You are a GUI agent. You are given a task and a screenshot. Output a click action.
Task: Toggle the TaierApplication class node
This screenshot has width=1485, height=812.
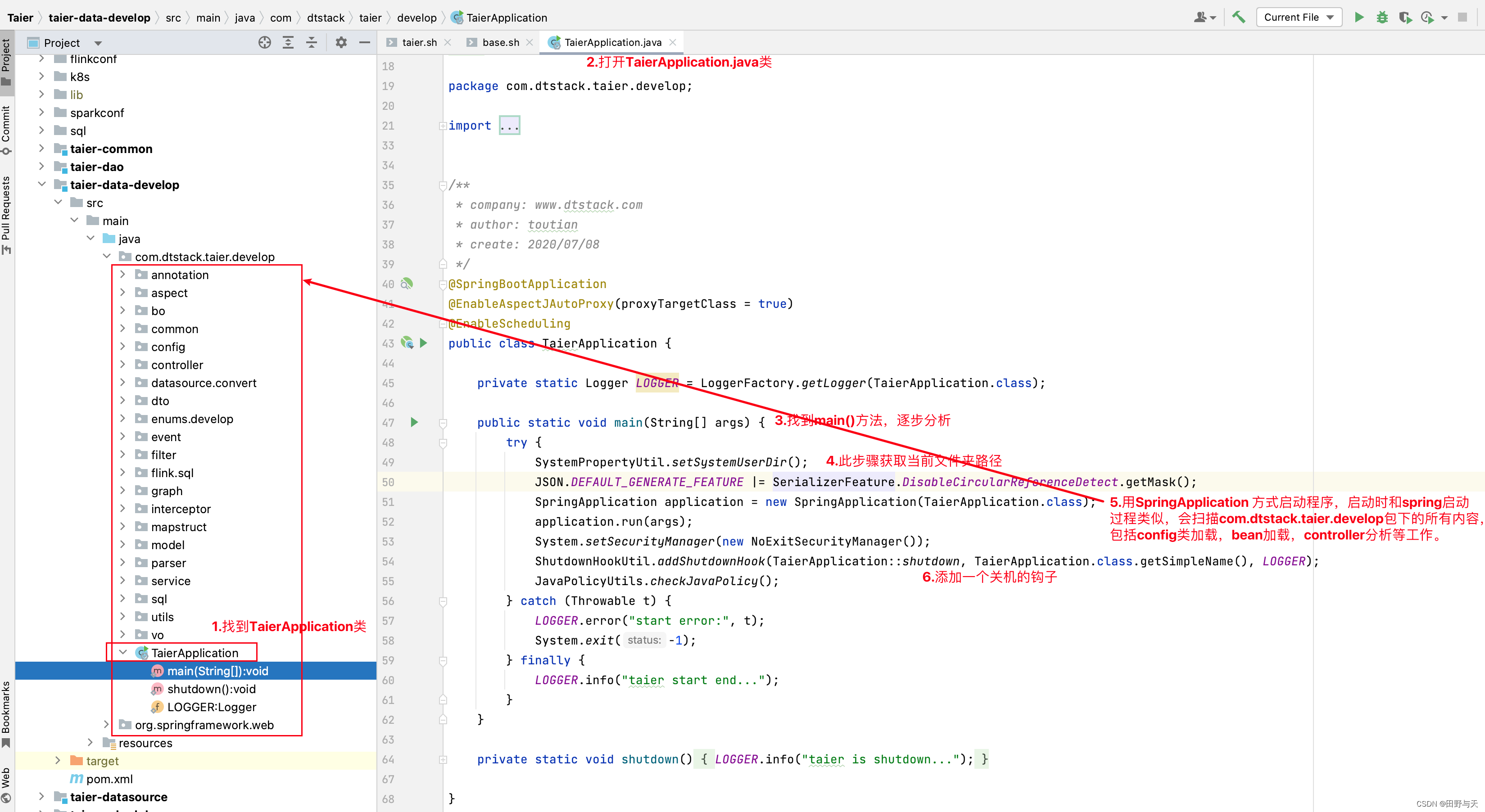[120, 652]
